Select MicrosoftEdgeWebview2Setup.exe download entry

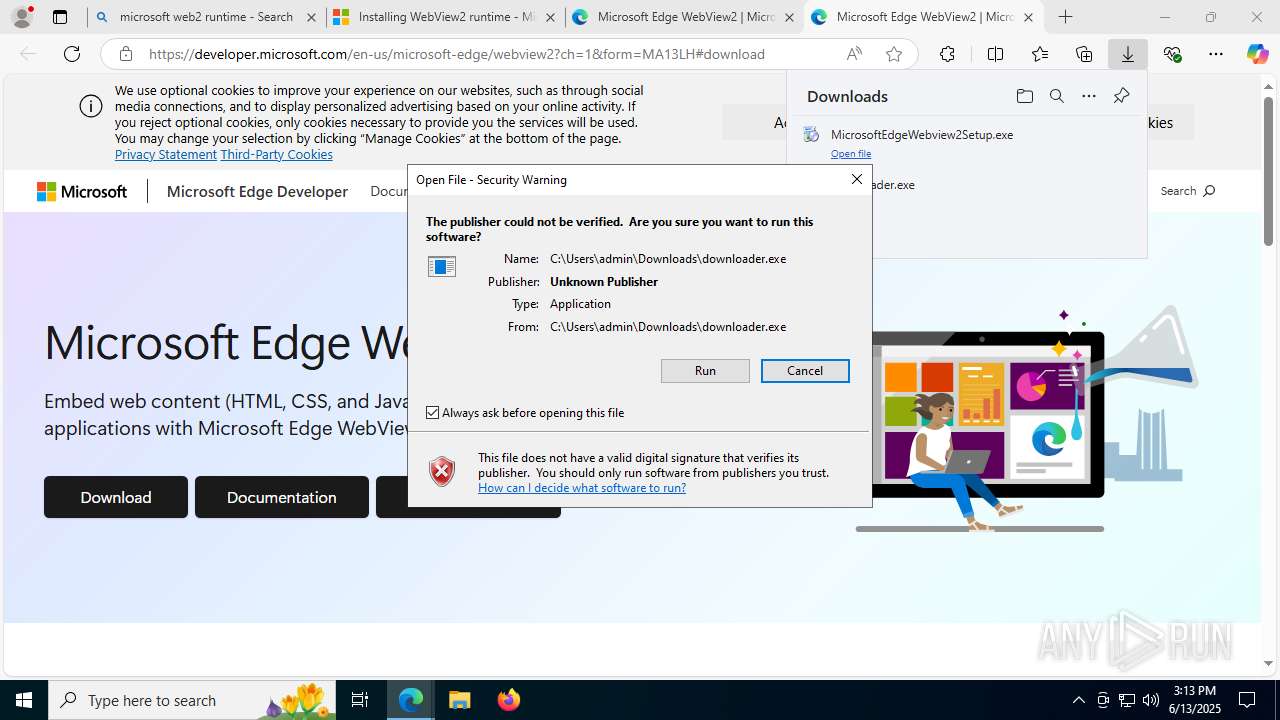point(966,141)
